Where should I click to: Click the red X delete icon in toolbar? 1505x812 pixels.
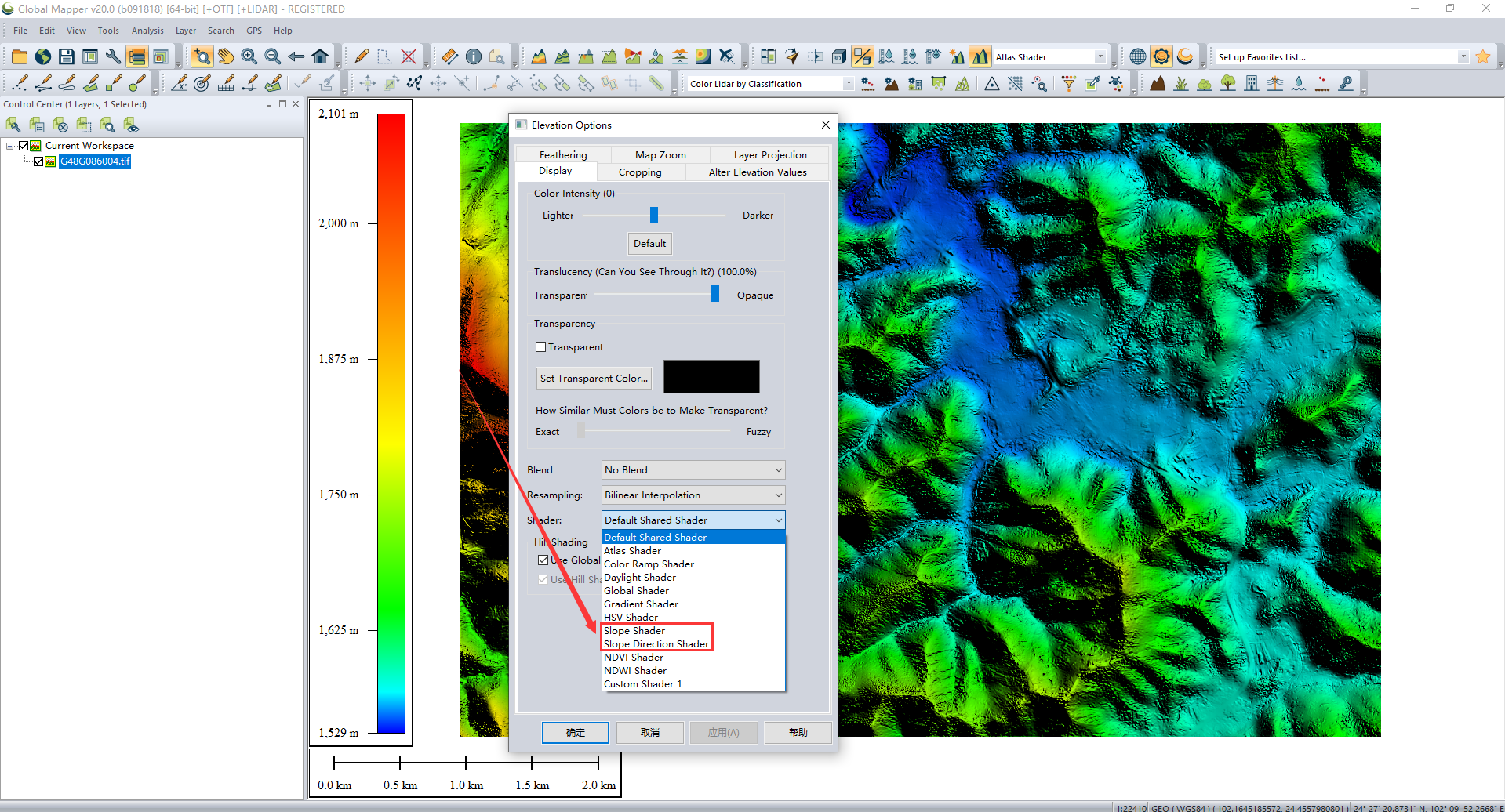click(x=409, y=56)
